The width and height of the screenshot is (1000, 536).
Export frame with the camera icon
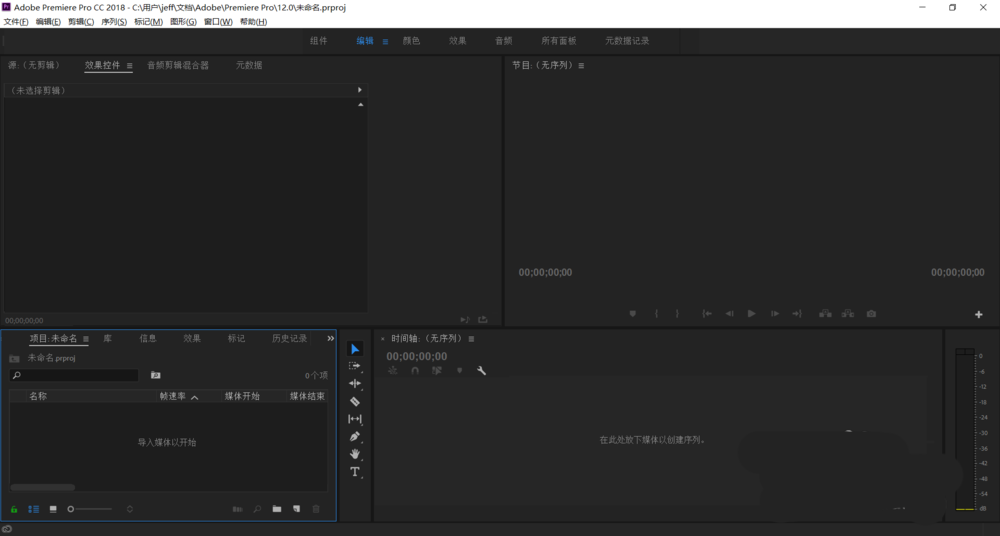(871, 314)
